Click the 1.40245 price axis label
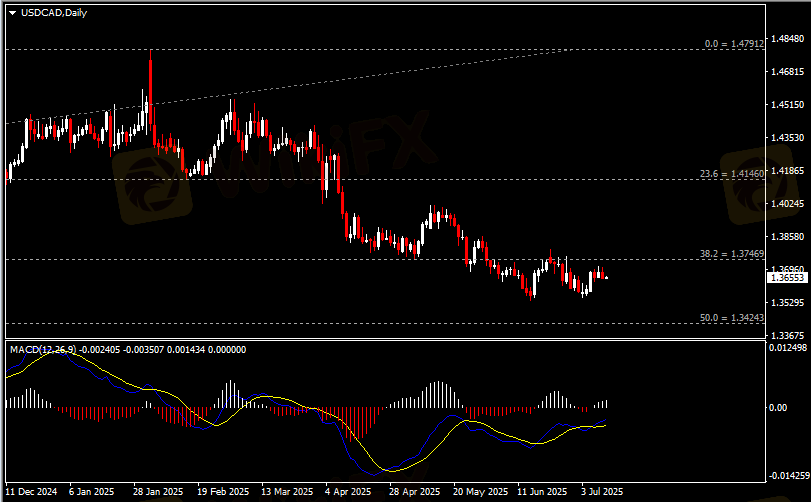Screen dimensions: 811x502 click(787, 204)
